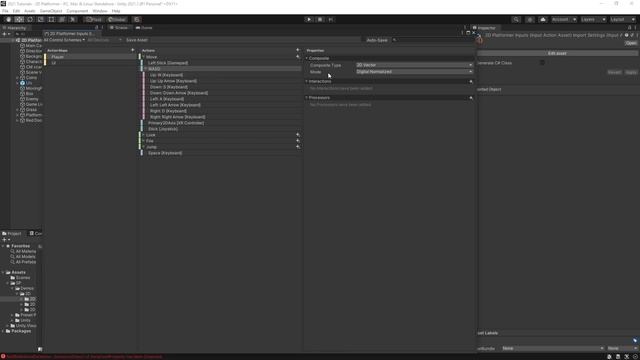The height and width of the screenshot is (360, 640).
Task: Select the Rect tool in the toolbar
Action: [51, 20]
